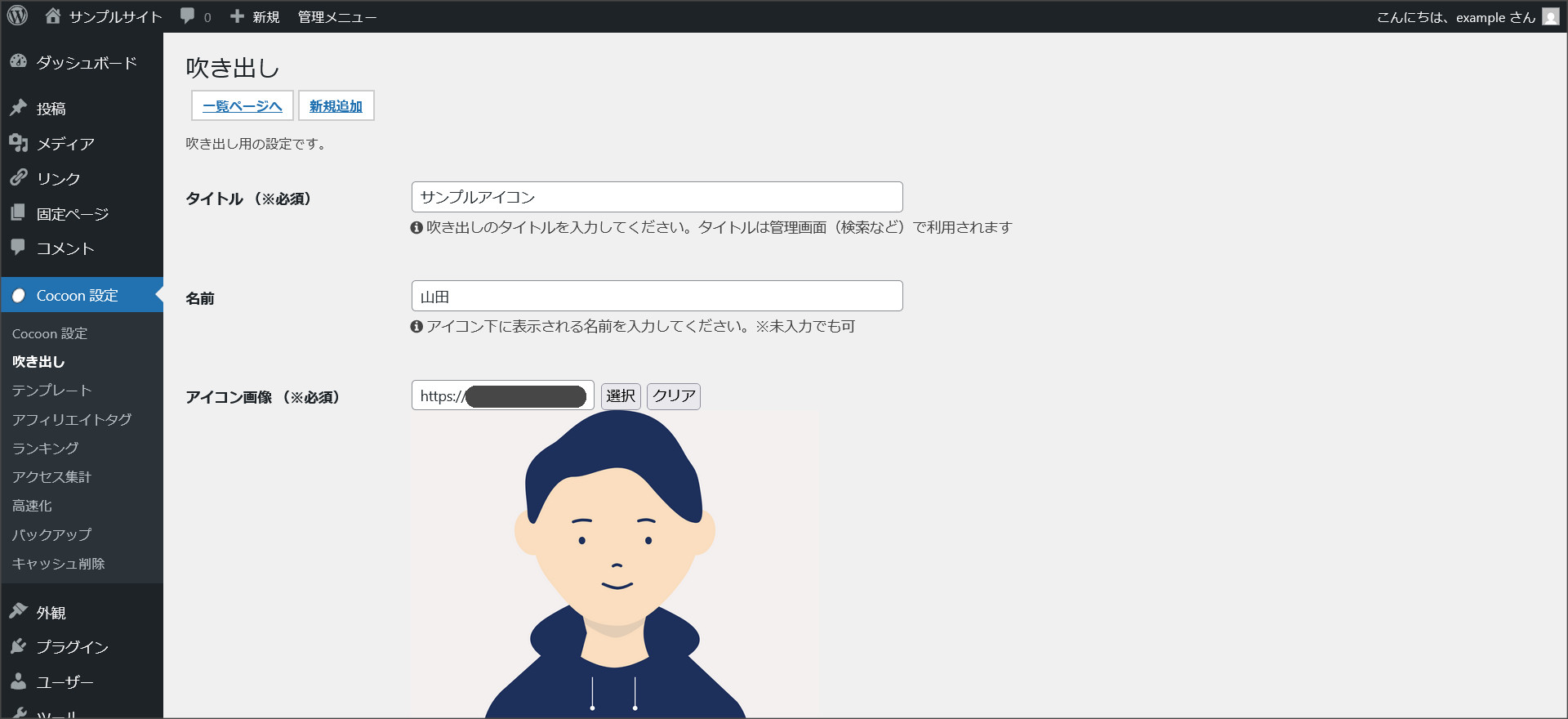Click the クリア button
Screen dimensions: 1568x719
(674, 396)
